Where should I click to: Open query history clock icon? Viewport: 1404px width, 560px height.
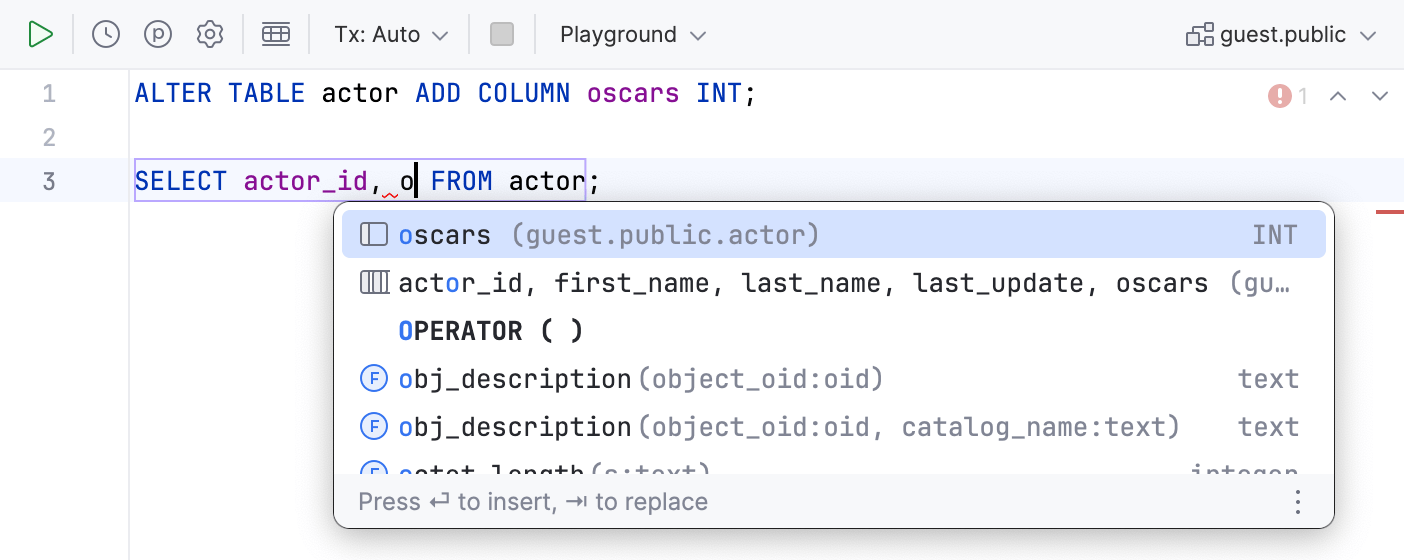[x=106, y=35]
